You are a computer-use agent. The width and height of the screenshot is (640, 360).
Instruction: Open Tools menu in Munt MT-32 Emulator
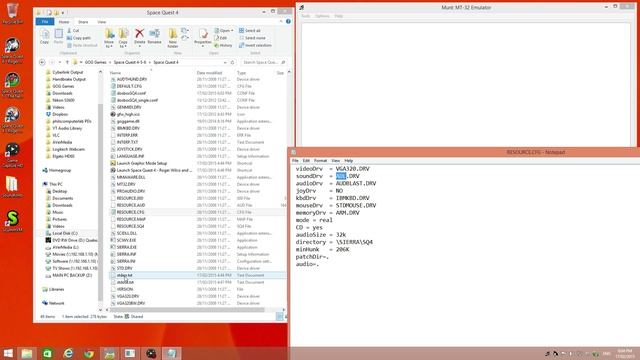point(306,16)
